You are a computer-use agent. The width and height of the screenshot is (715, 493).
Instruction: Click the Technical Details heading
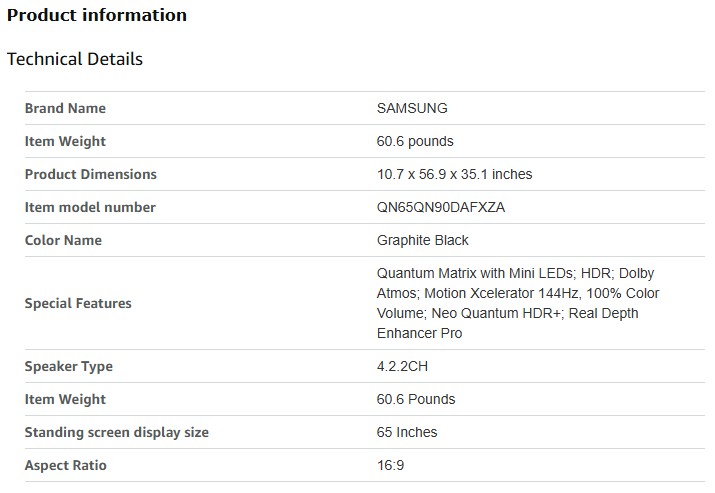point(75,59)
